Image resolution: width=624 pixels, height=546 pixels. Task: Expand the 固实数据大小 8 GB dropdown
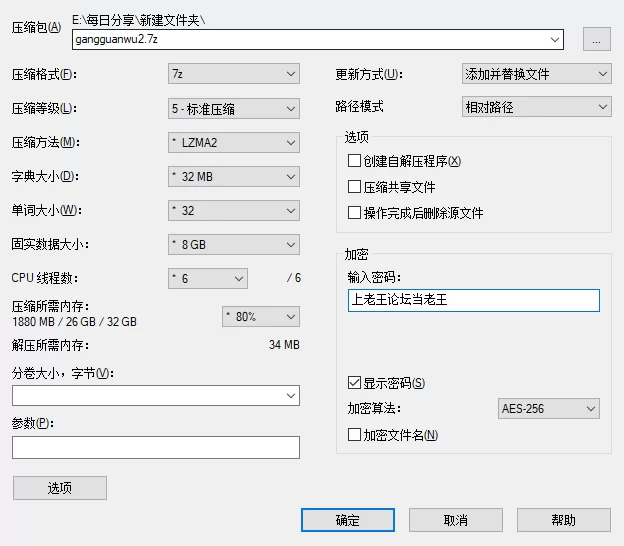pos(234,244)
